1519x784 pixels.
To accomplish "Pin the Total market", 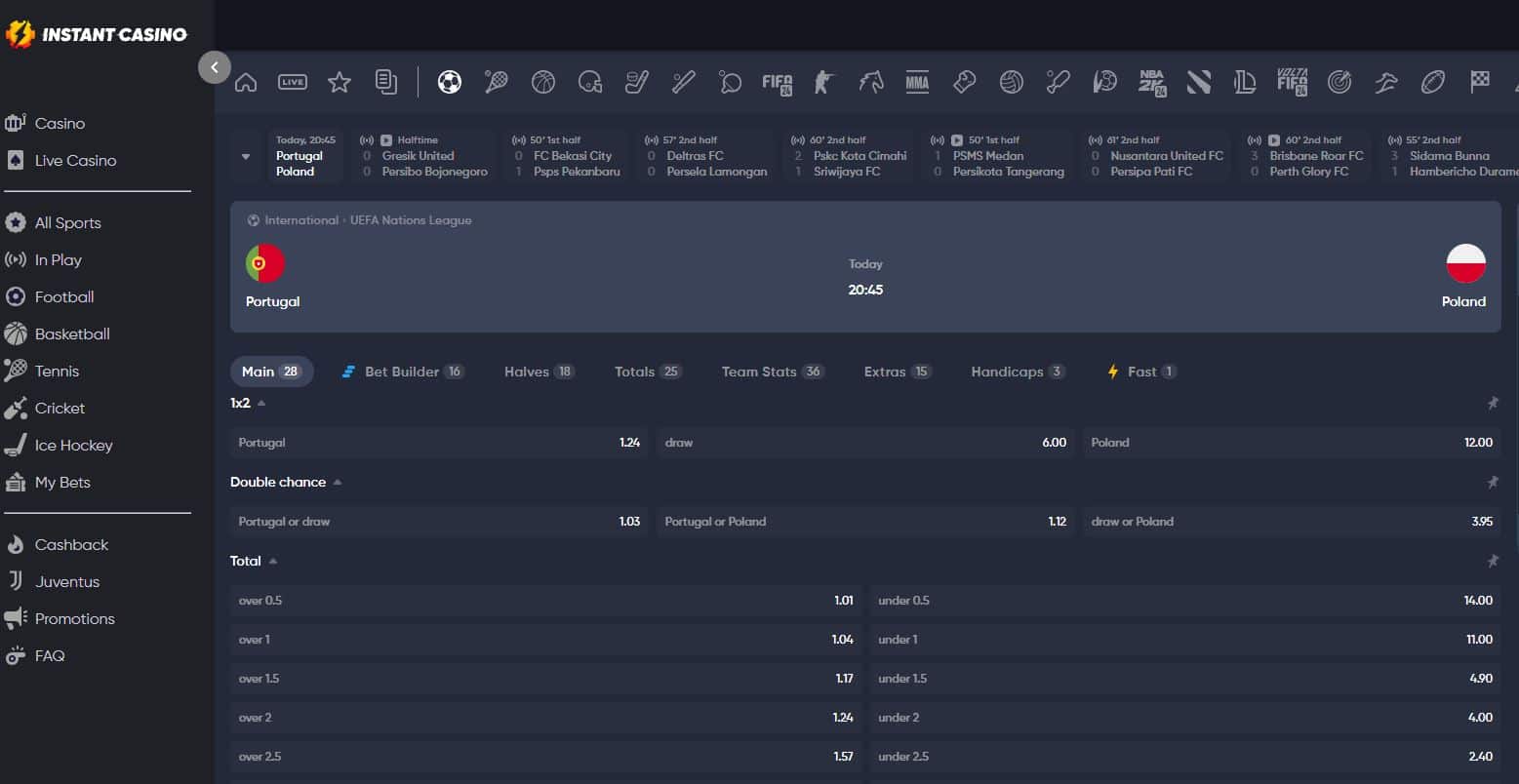I will tap(1493, 561).
